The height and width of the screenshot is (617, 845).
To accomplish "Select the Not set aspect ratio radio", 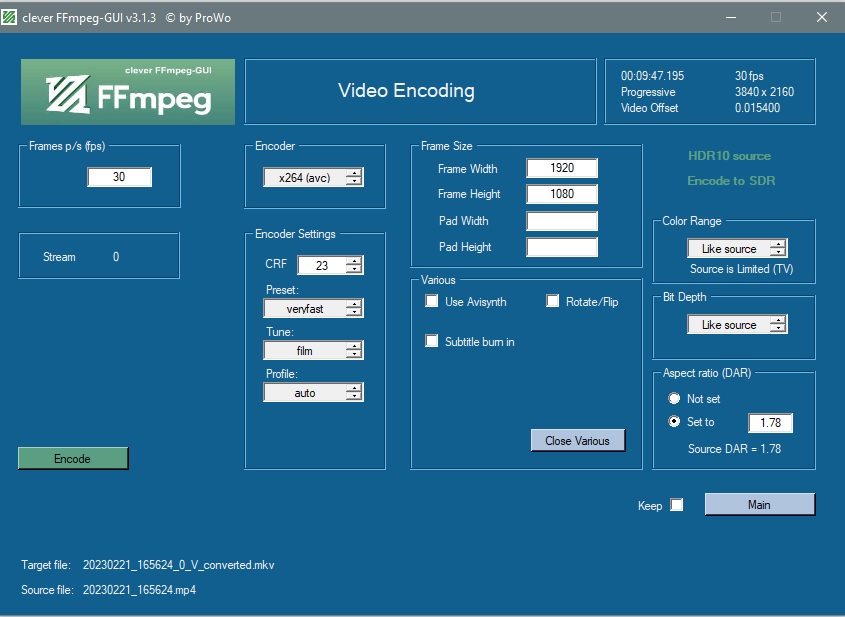I will pos(674,398).
